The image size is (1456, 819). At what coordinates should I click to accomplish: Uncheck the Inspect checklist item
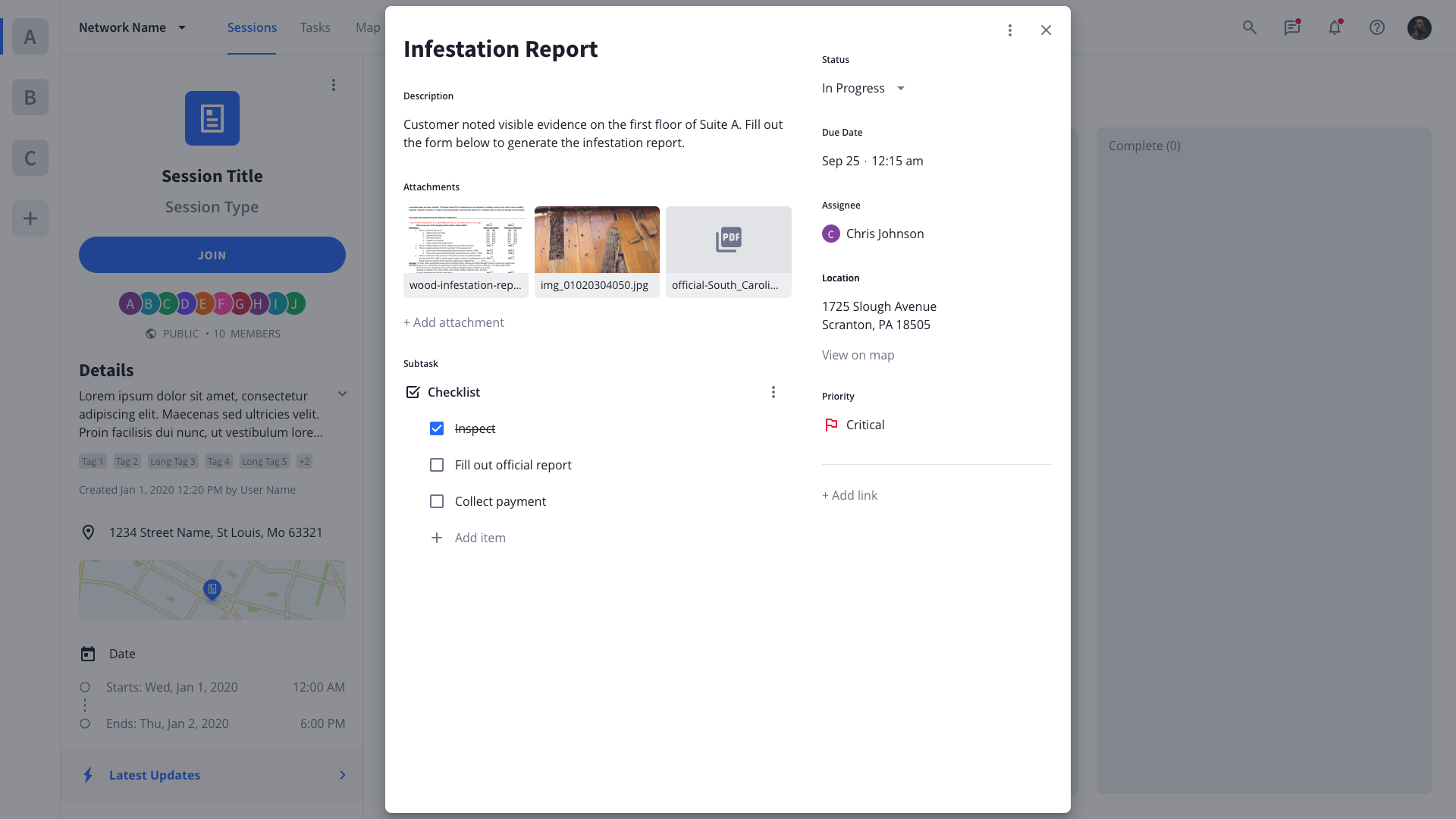pyautogui.click(x=437, y=428)
